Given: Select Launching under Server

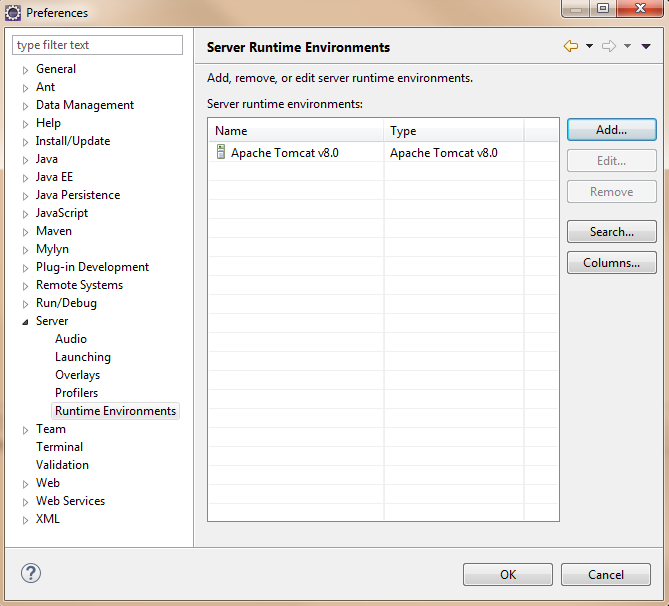Looking at the screenshot, I should point(83,357).
